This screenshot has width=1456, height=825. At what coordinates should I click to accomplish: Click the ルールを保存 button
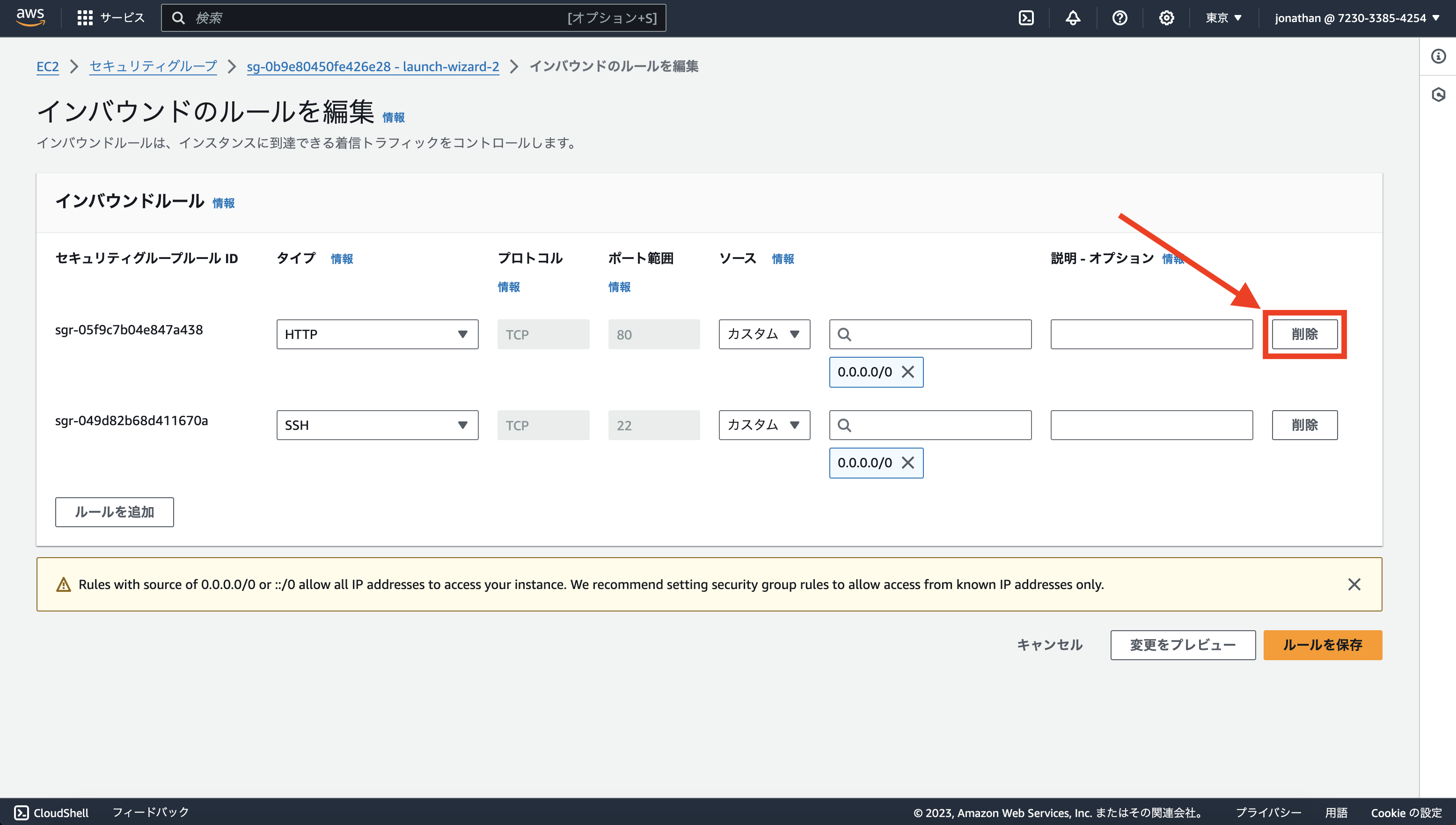tap(1322, 645)
